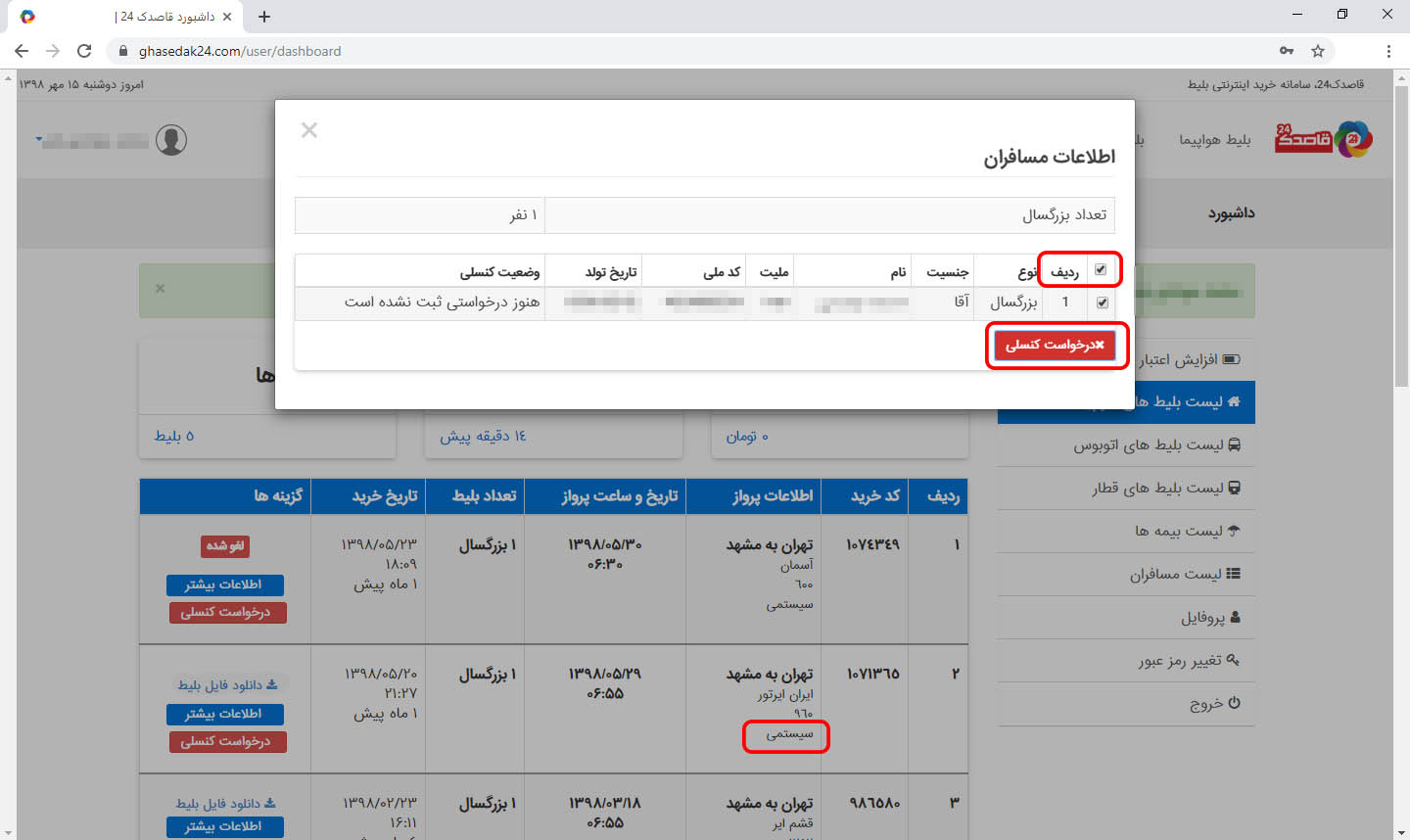Click the bus icon in the sidebar

[x=1235, y=444]
